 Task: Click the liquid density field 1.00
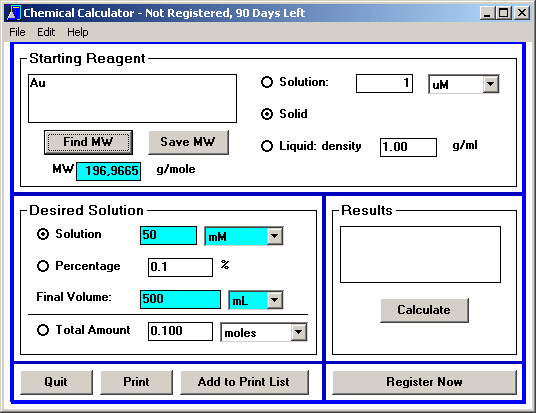pos(408,147)
